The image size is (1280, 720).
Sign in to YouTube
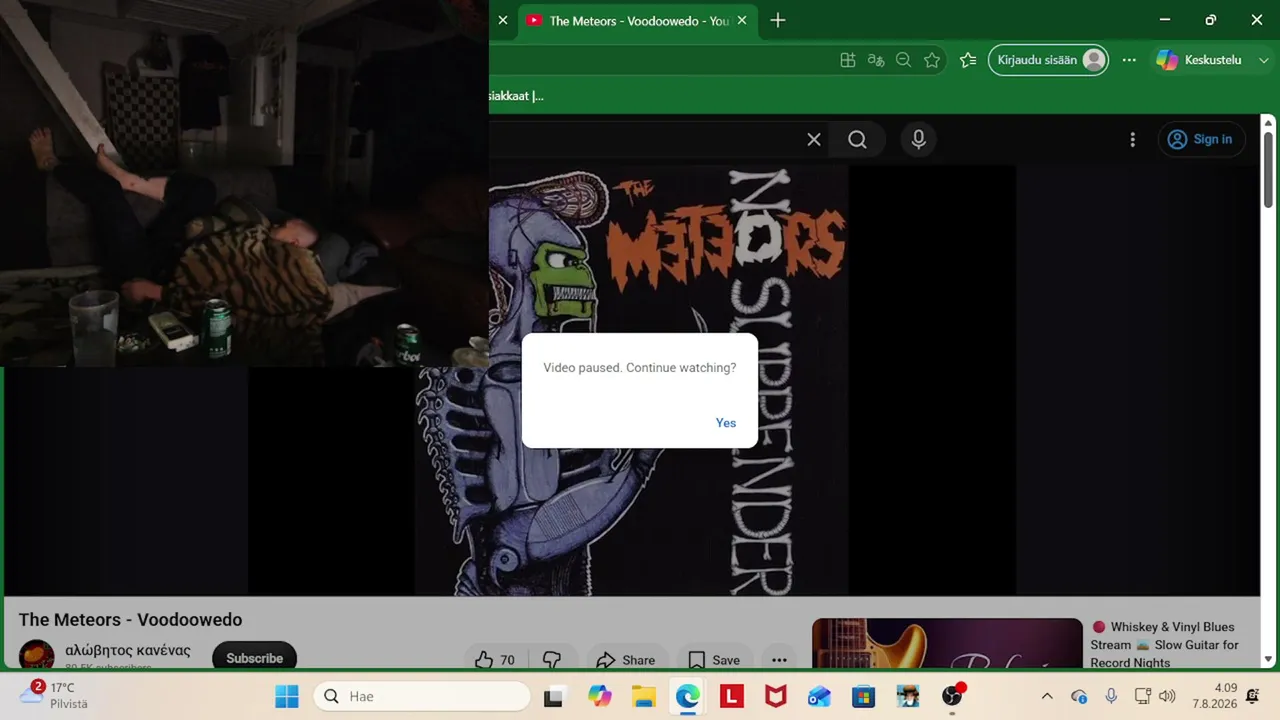[x=1200, y=140]
